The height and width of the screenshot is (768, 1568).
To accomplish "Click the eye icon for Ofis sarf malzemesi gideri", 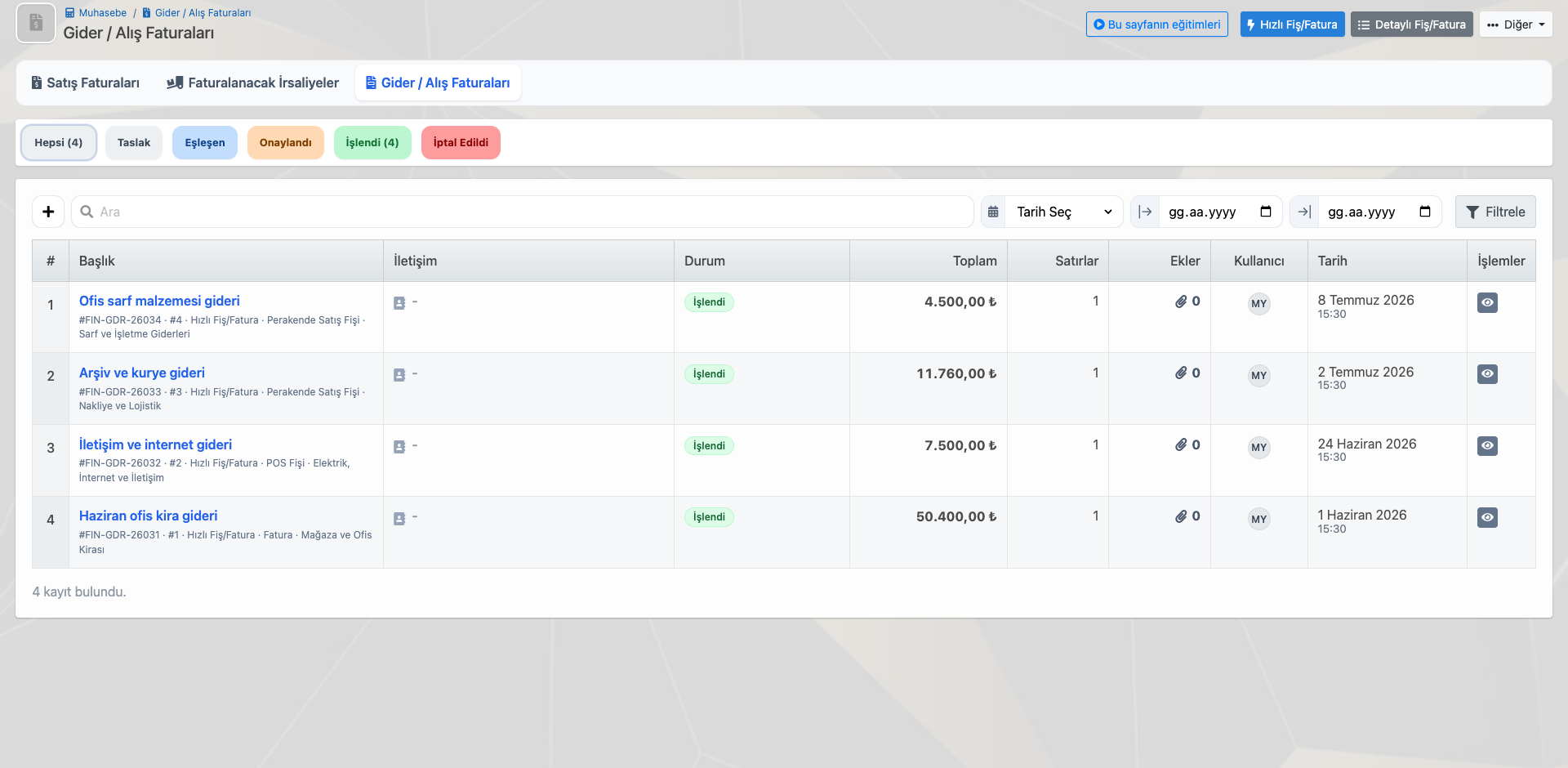I will (x=1487, y=302).
